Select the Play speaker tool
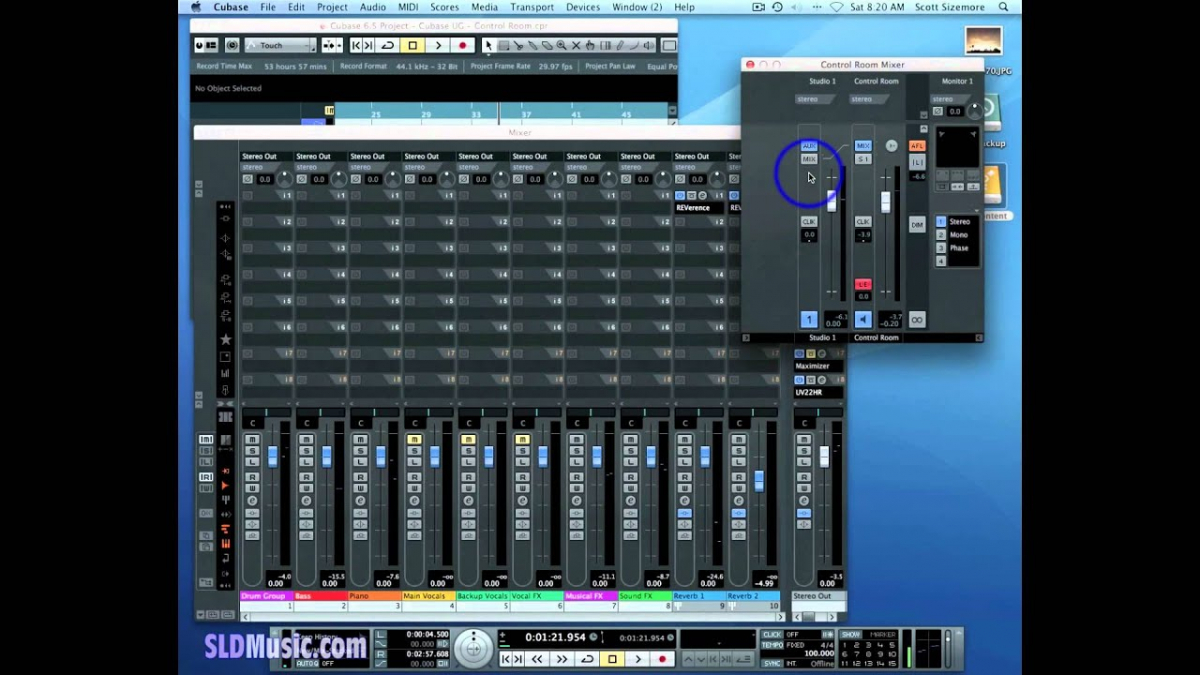Image resolution: width=1200 pixels, height=675 pixels. coord(649,46)
